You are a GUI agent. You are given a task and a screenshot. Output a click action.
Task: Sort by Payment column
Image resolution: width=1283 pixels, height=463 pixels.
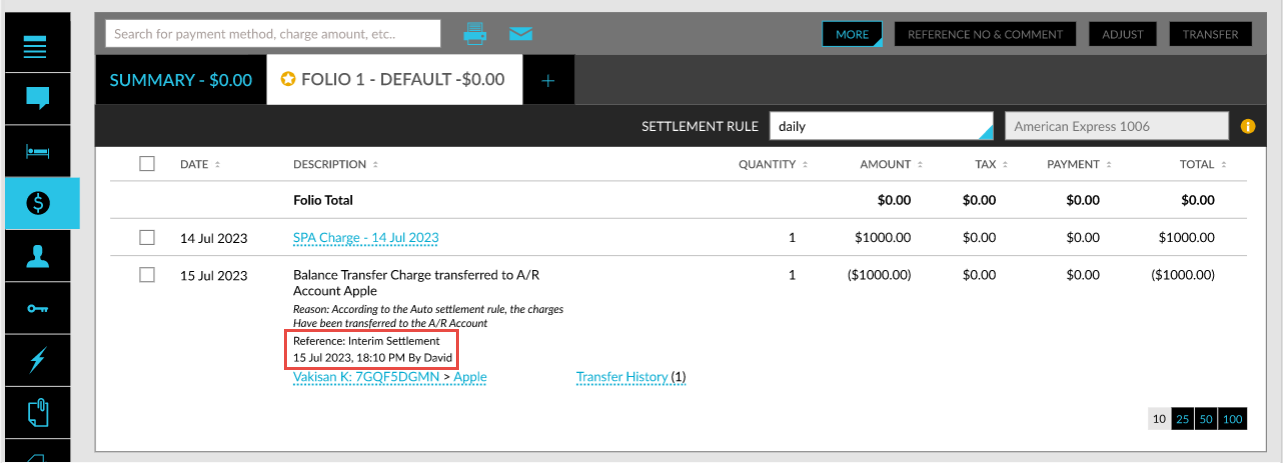(x=1079, y=164)
